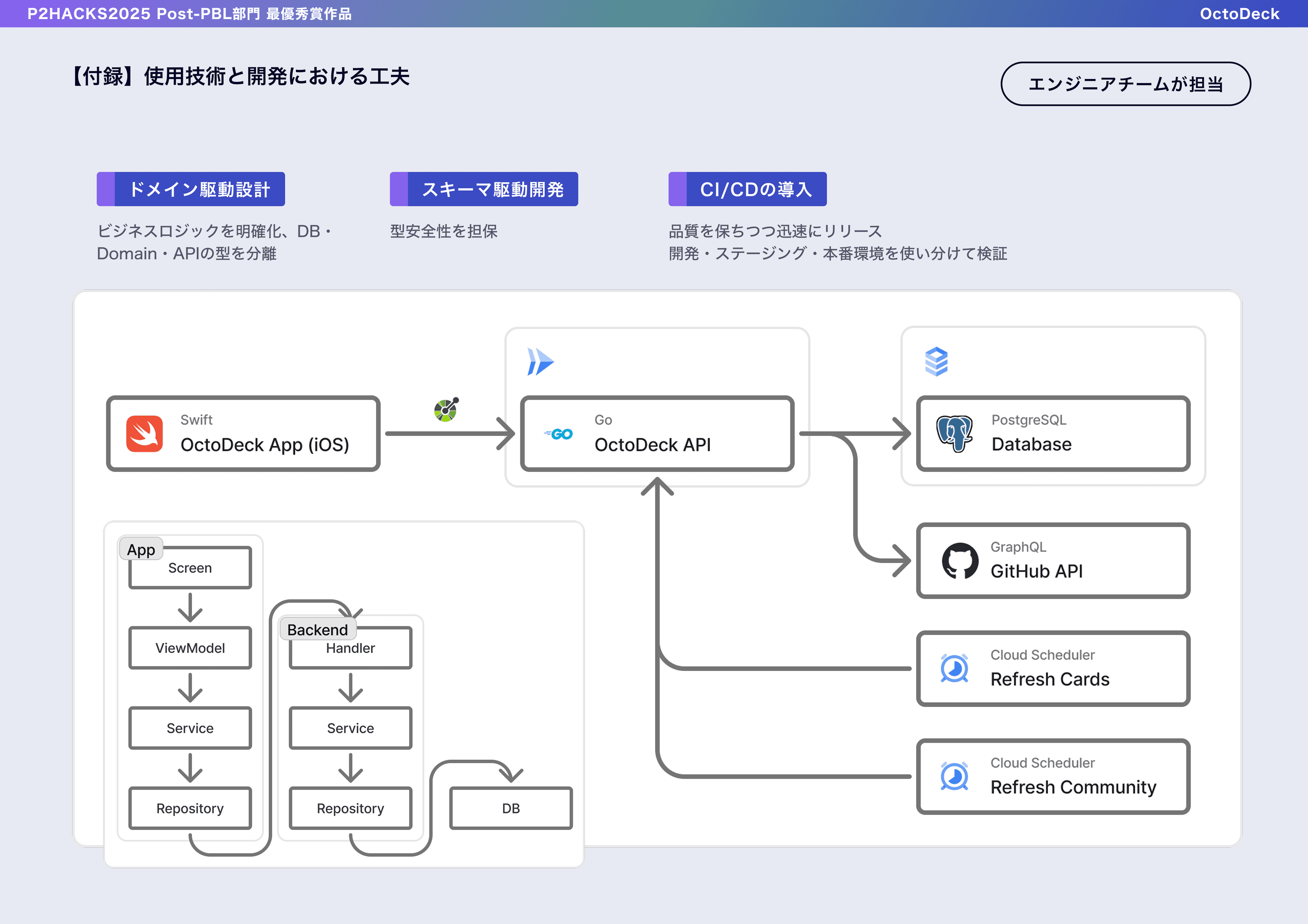Viewport: 1308px width, 924px height.
Task: Click the ViewModel box
Action: [x=190, y=648]
